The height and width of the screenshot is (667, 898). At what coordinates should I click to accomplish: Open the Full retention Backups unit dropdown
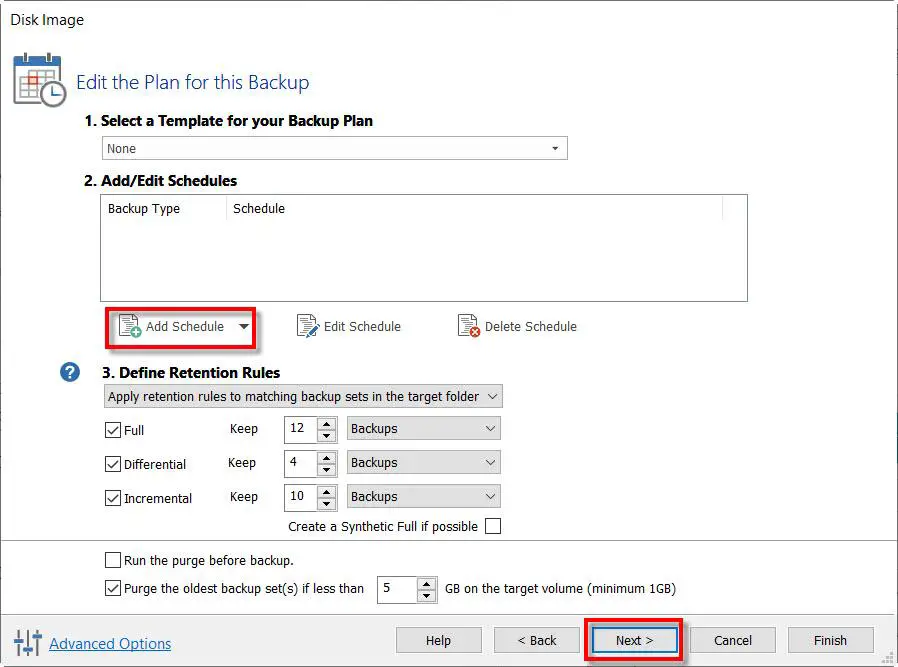point(423,429)
